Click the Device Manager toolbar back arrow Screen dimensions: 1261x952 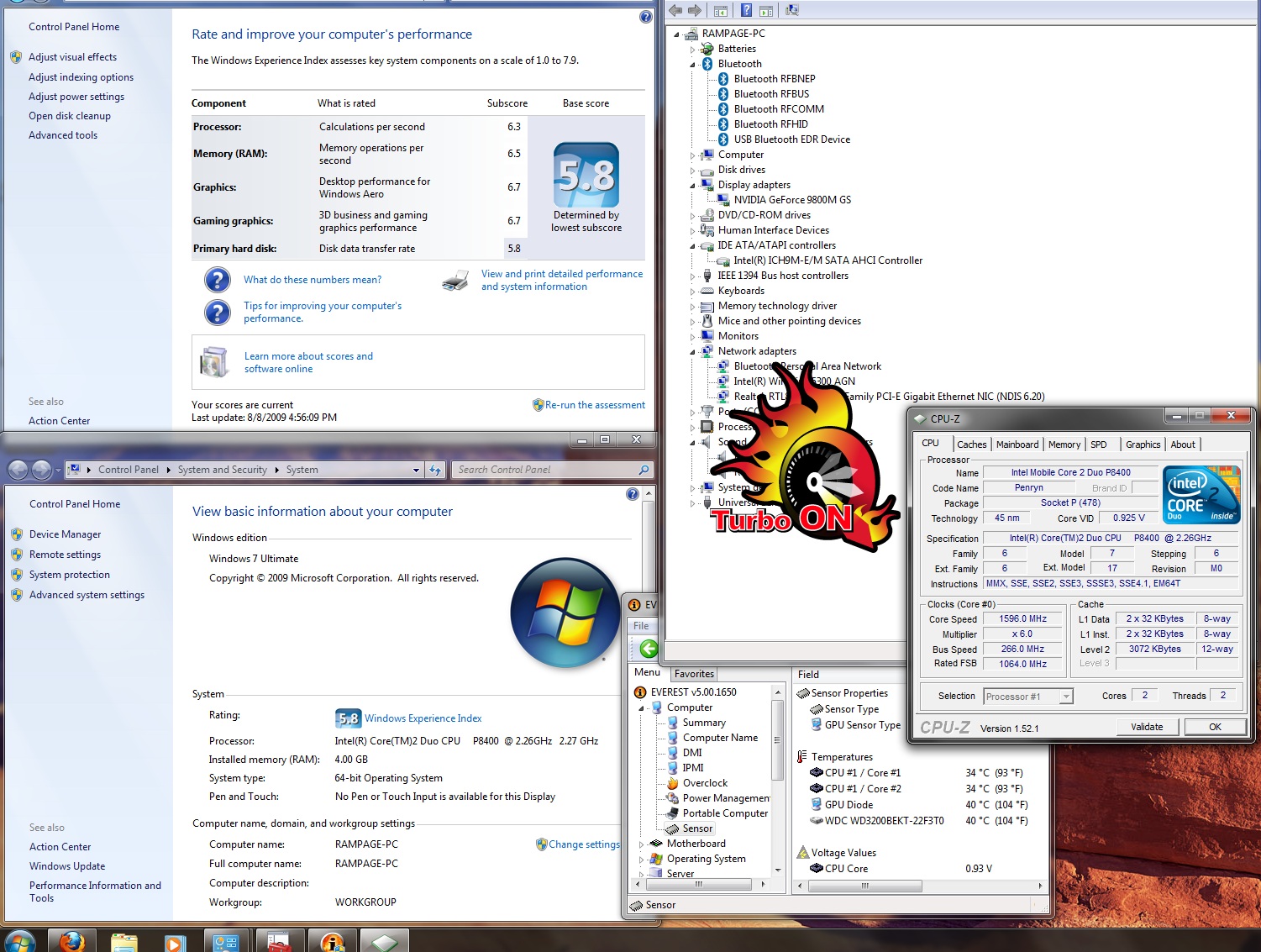pyautogui.click(x=675, y=10)
